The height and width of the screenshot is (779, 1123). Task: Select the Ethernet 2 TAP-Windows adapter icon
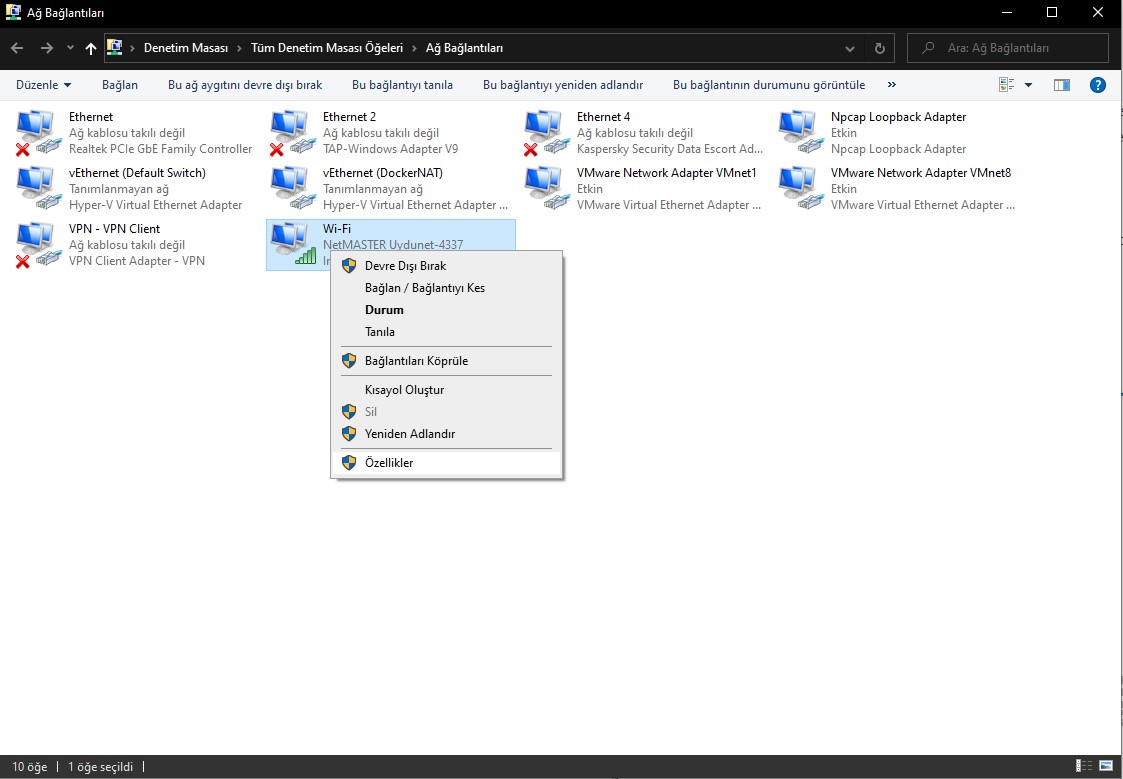[x=292, y=132]
